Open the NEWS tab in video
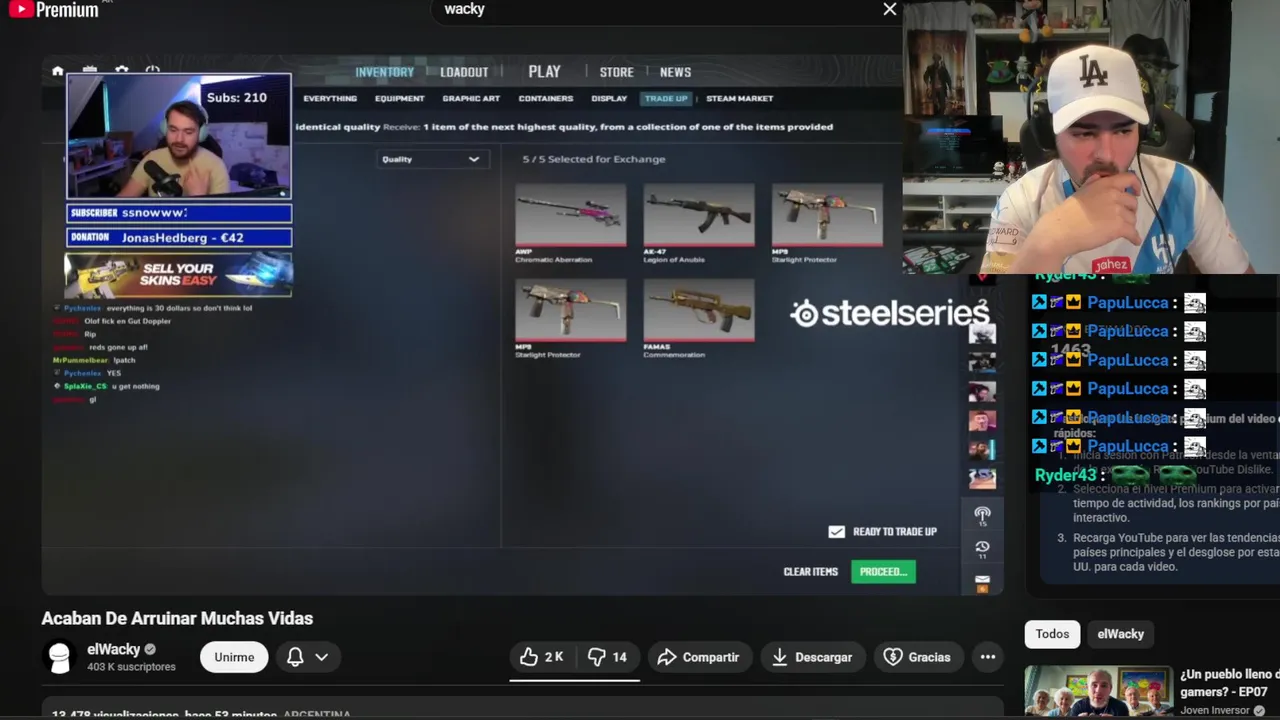 (675, 72)
